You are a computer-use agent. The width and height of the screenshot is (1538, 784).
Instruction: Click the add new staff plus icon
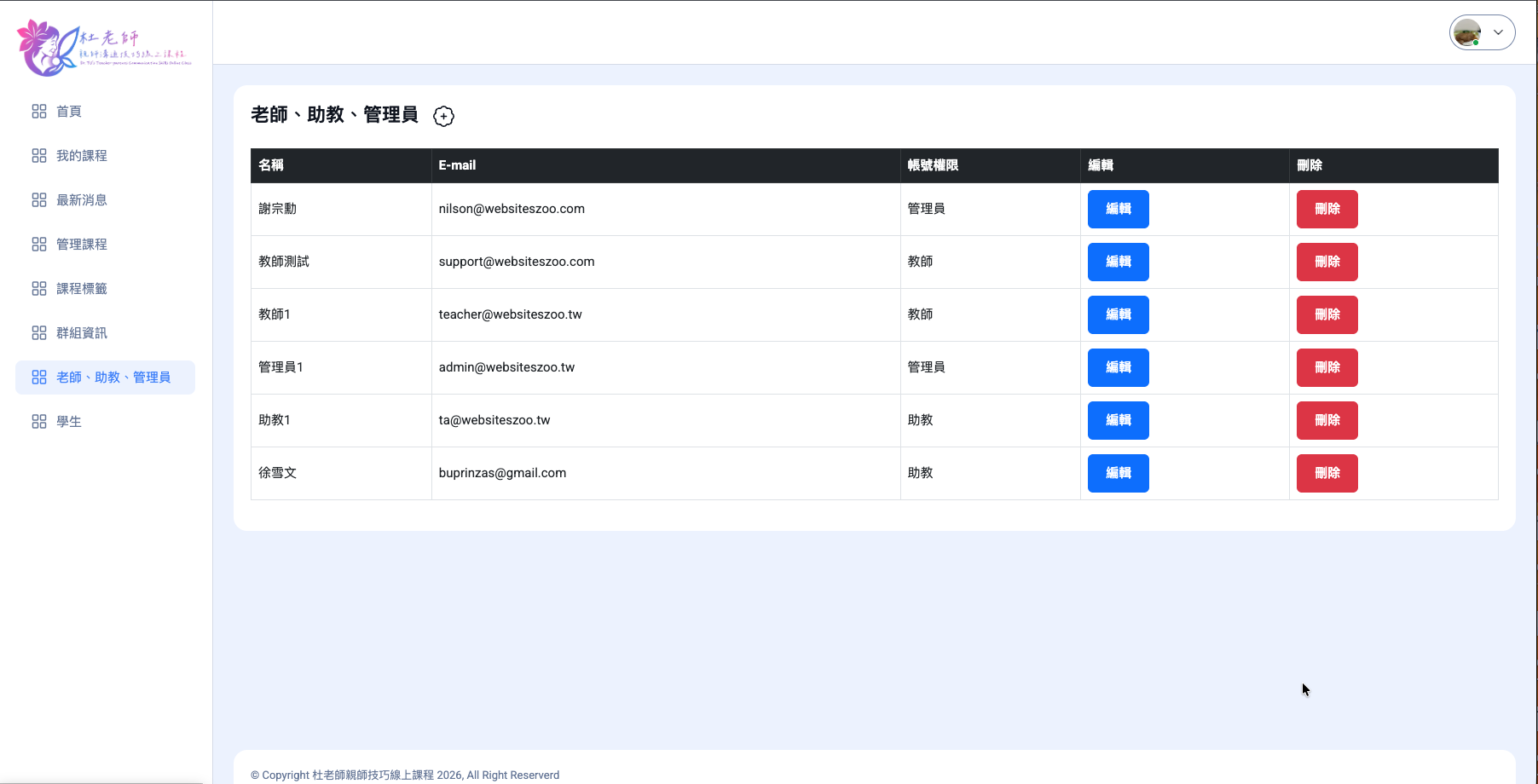pos(443,116)
